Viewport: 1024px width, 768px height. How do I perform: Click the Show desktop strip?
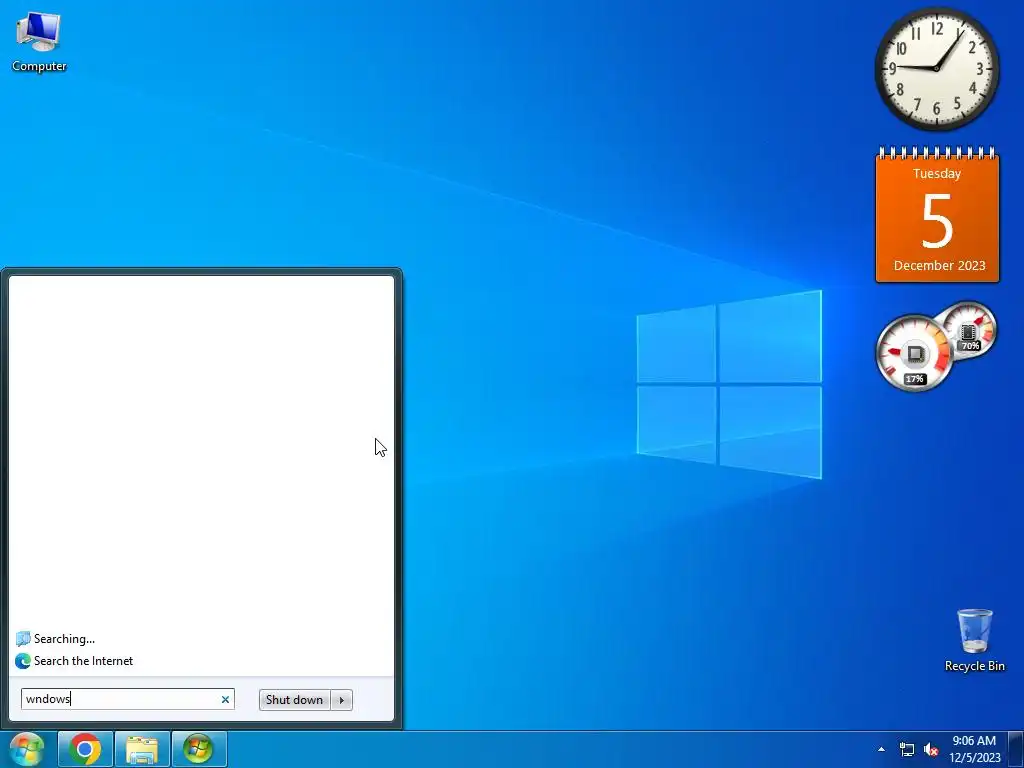click(x=1016, y=749)
